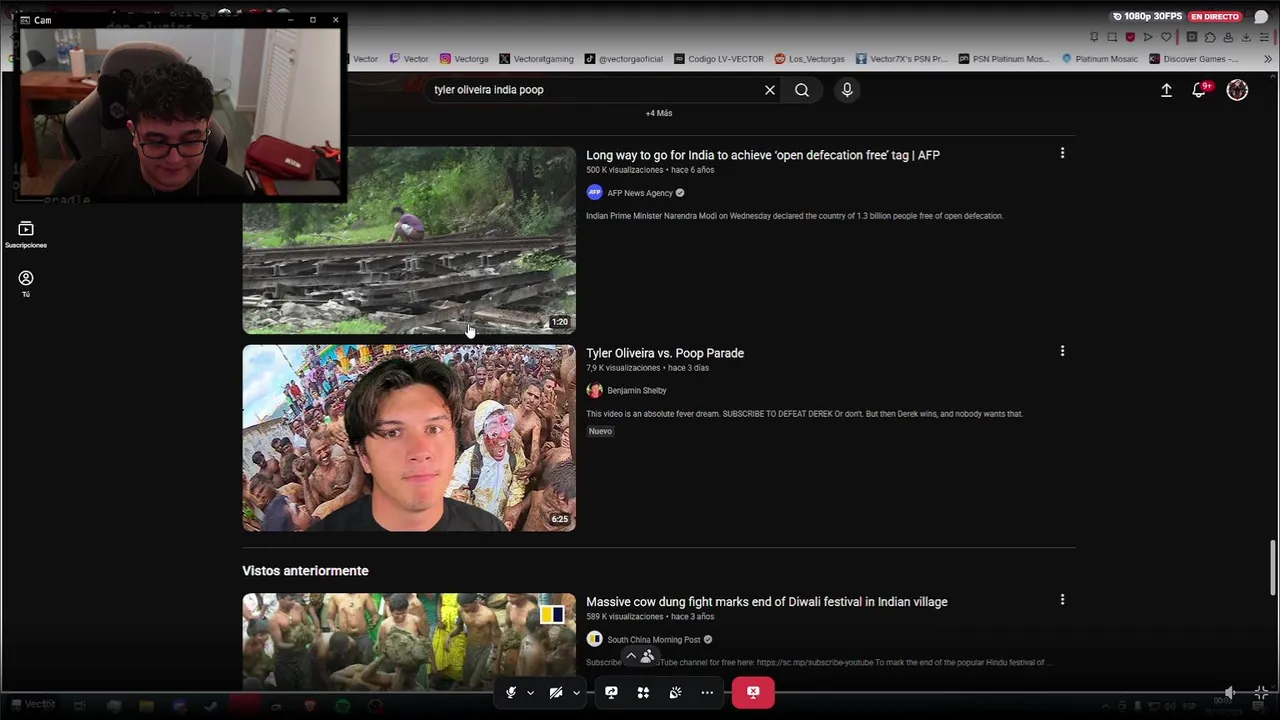Maximize the Cam window

(x=313, y=20)
